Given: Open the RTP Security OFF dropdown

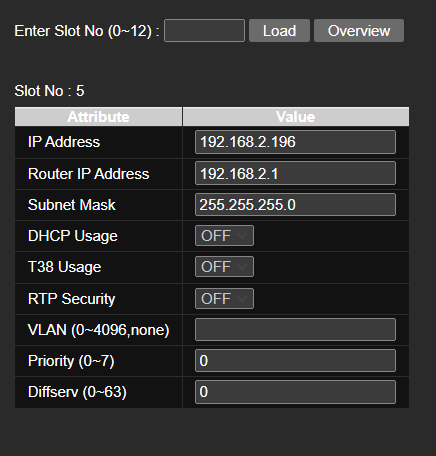Looking at the screenshot, I should [x=224, y=298].
